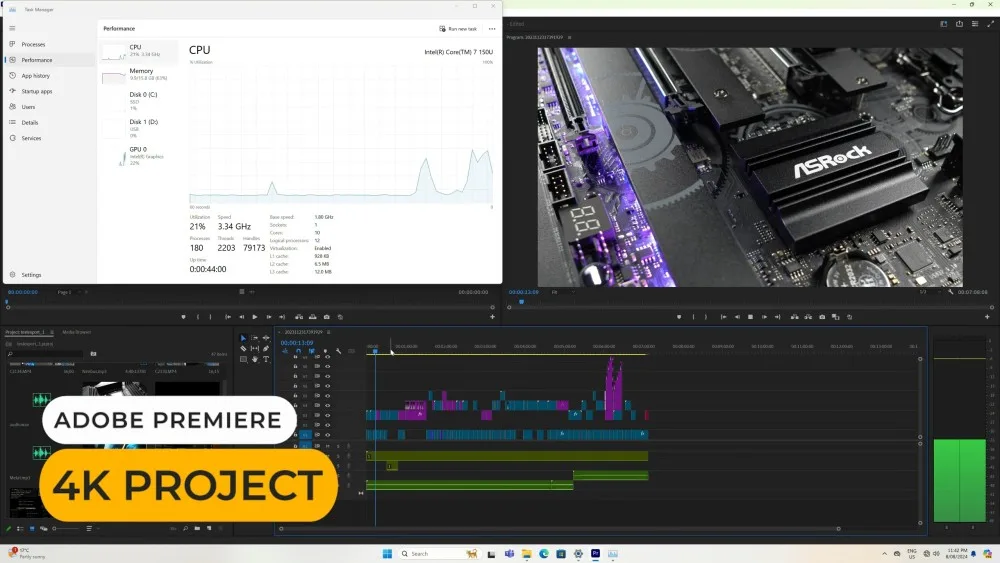1000x563 pixels.
Task: Toggle V1 track targeting highlight
Action: (305, 435)
